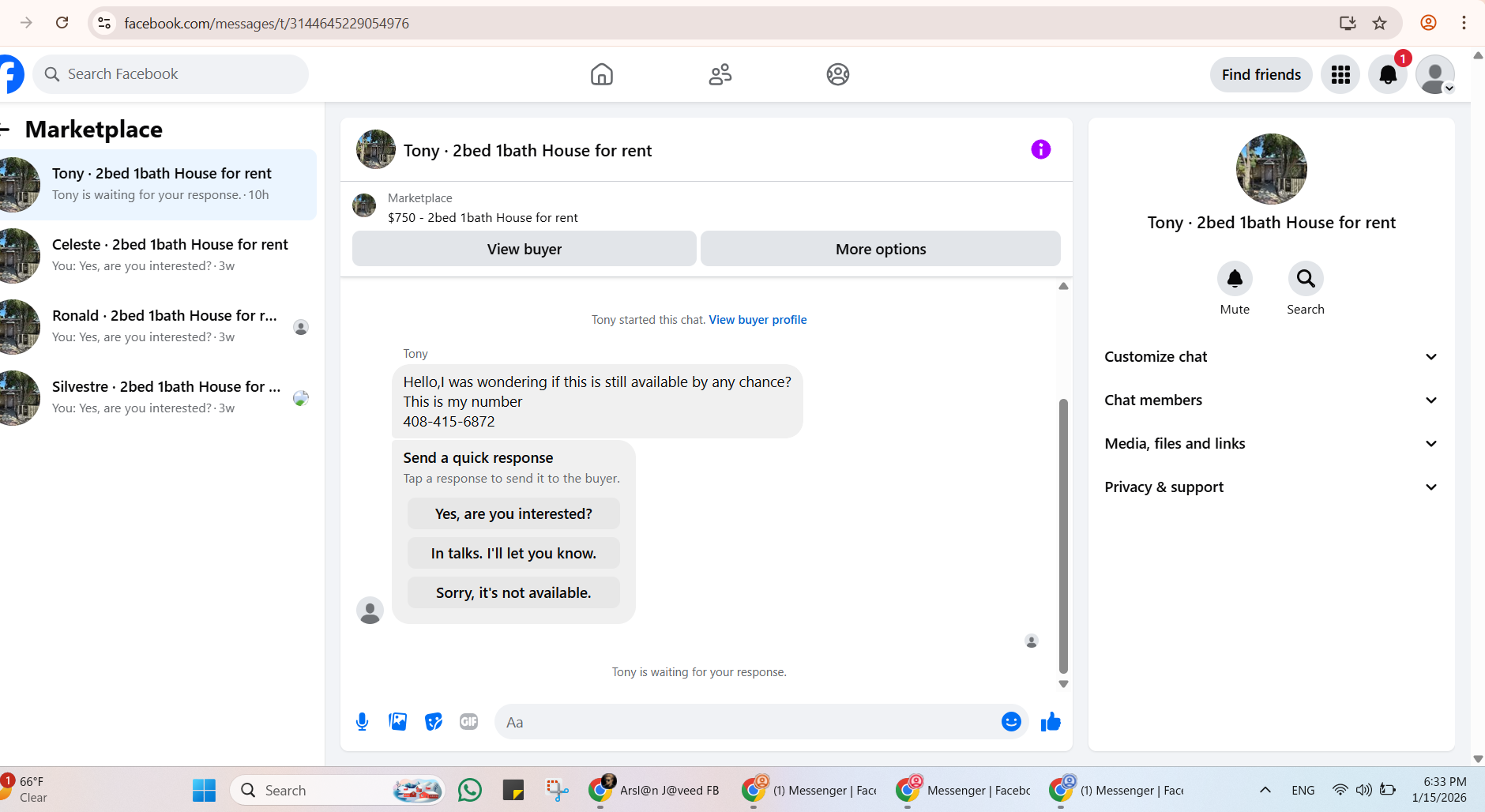Send a thumbs-up like

[1051, 721]
